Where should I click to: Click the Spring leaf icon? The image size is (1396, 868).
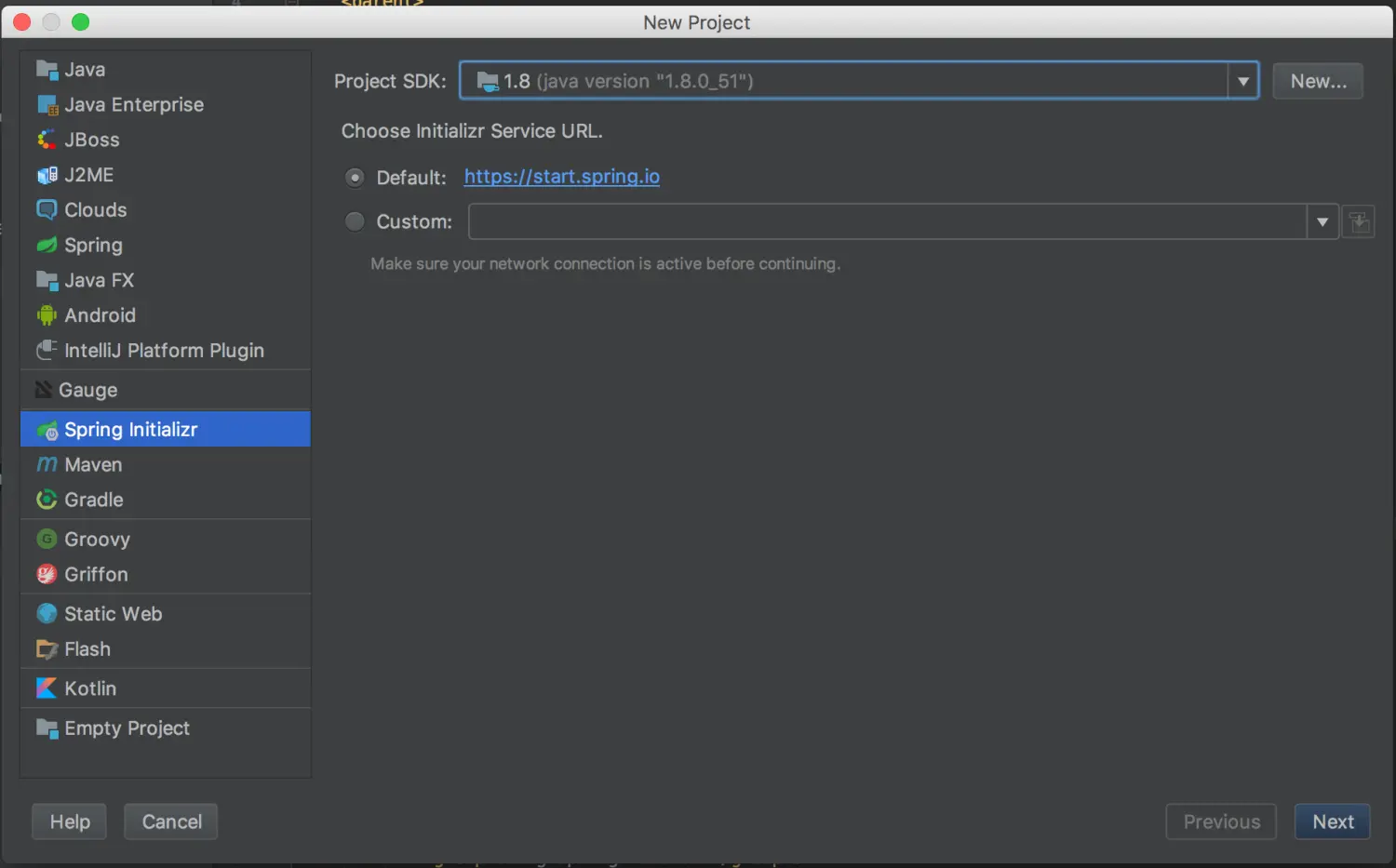coord(47,246)
